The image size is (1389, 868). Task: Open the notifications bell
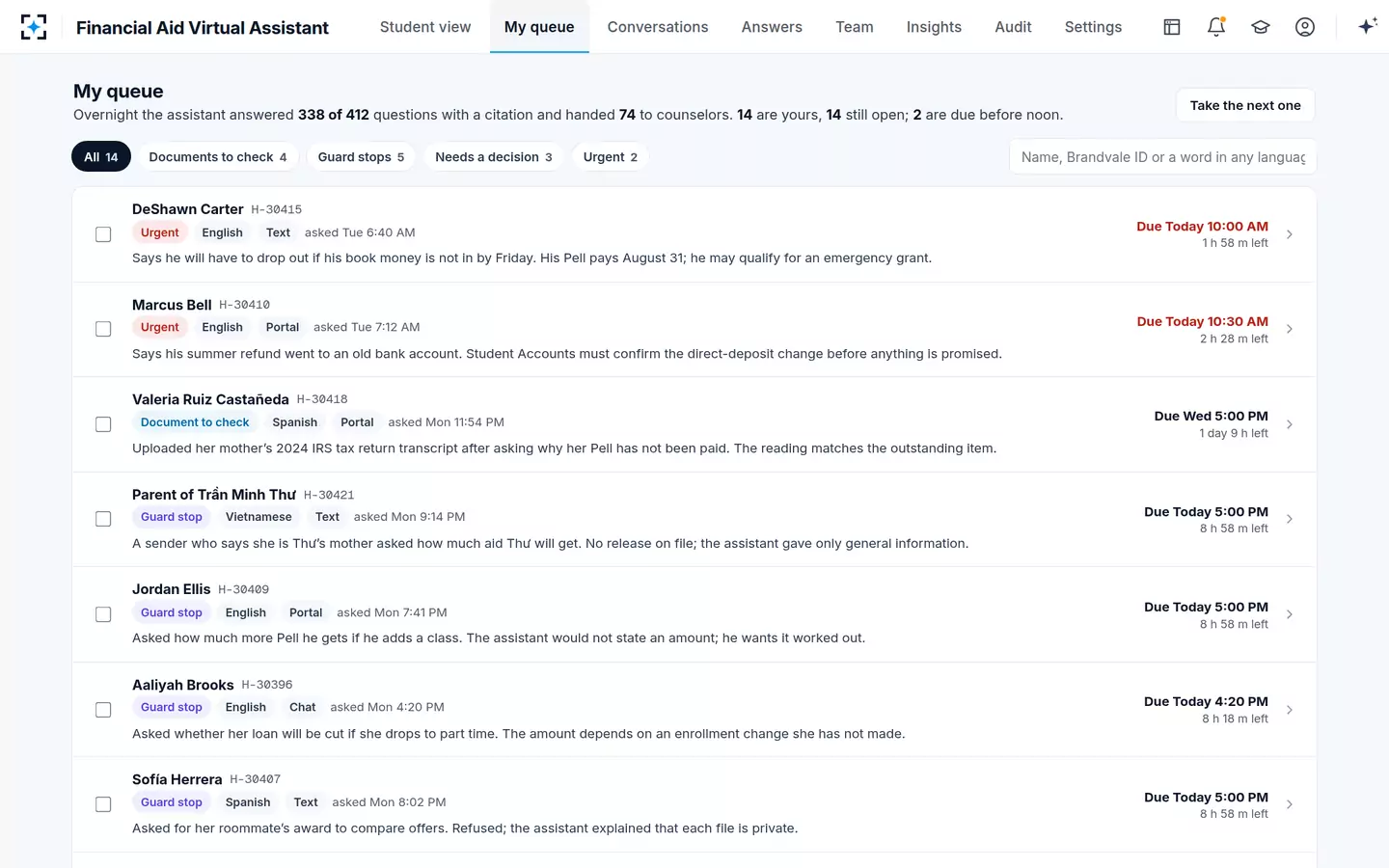(x=1216, y=27)
